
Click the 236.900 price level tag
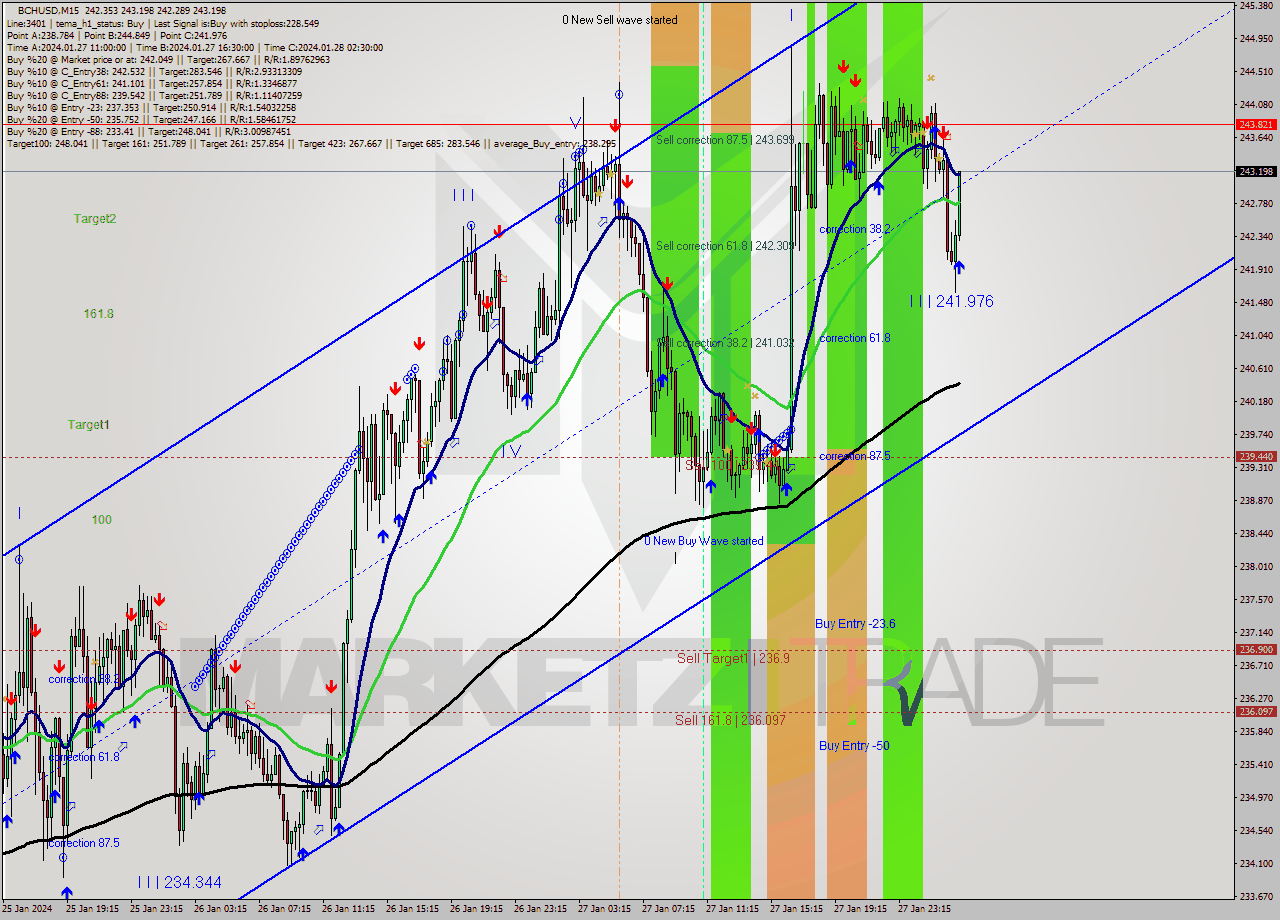pyautogui.click(x=1256, y=649)
